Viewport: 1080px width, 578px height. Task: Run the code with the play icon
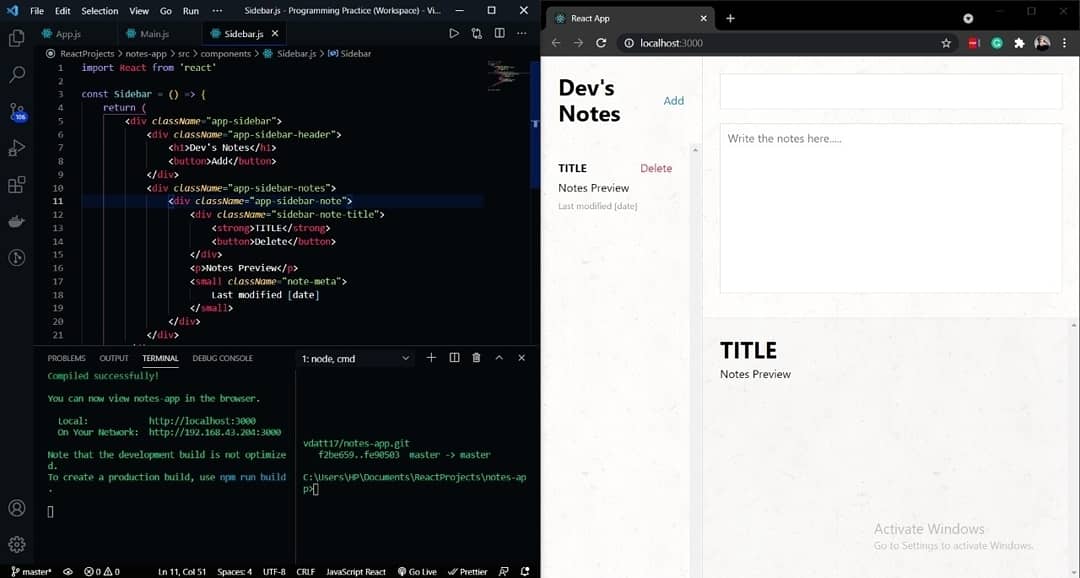tap(454, 33)
